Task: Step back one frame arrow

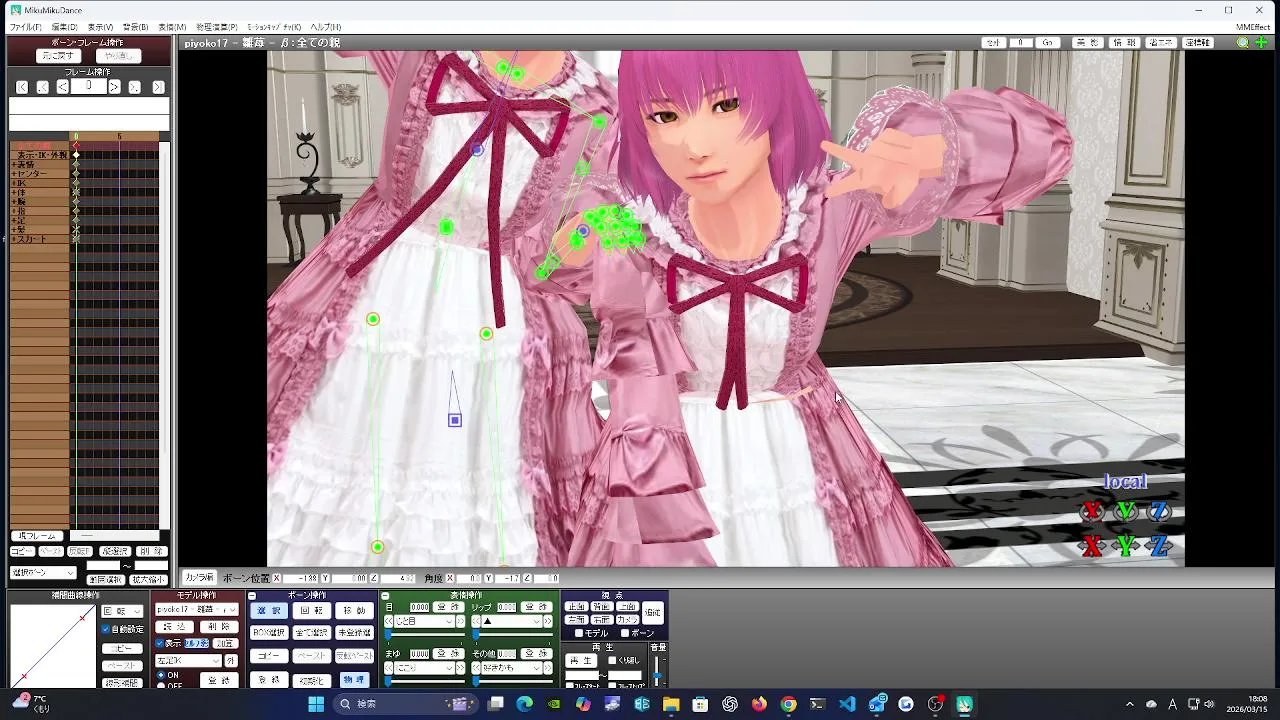Action: pyautogui.click(x=62, y=87)
